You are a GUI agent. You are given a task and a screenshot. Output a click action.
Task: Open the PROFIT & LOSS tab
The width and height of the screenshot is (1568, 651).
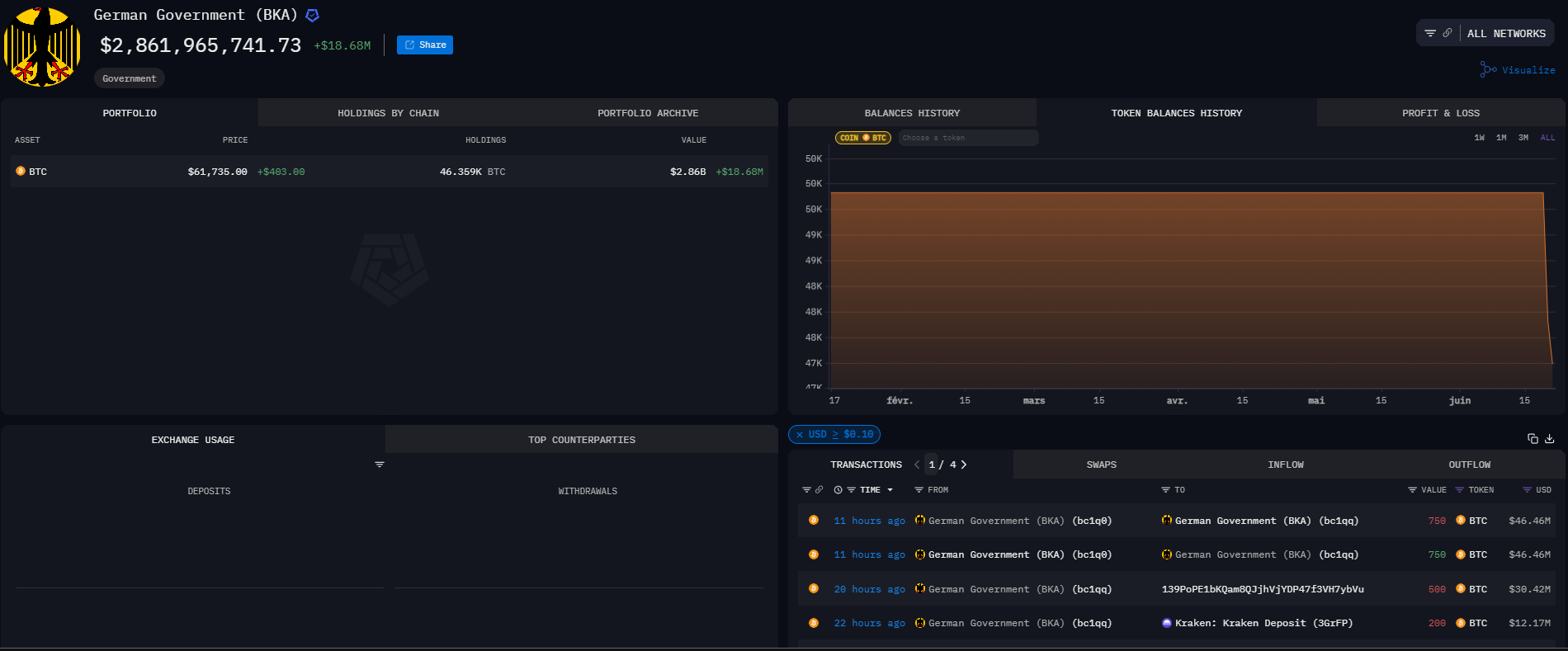click(1441, 113)
